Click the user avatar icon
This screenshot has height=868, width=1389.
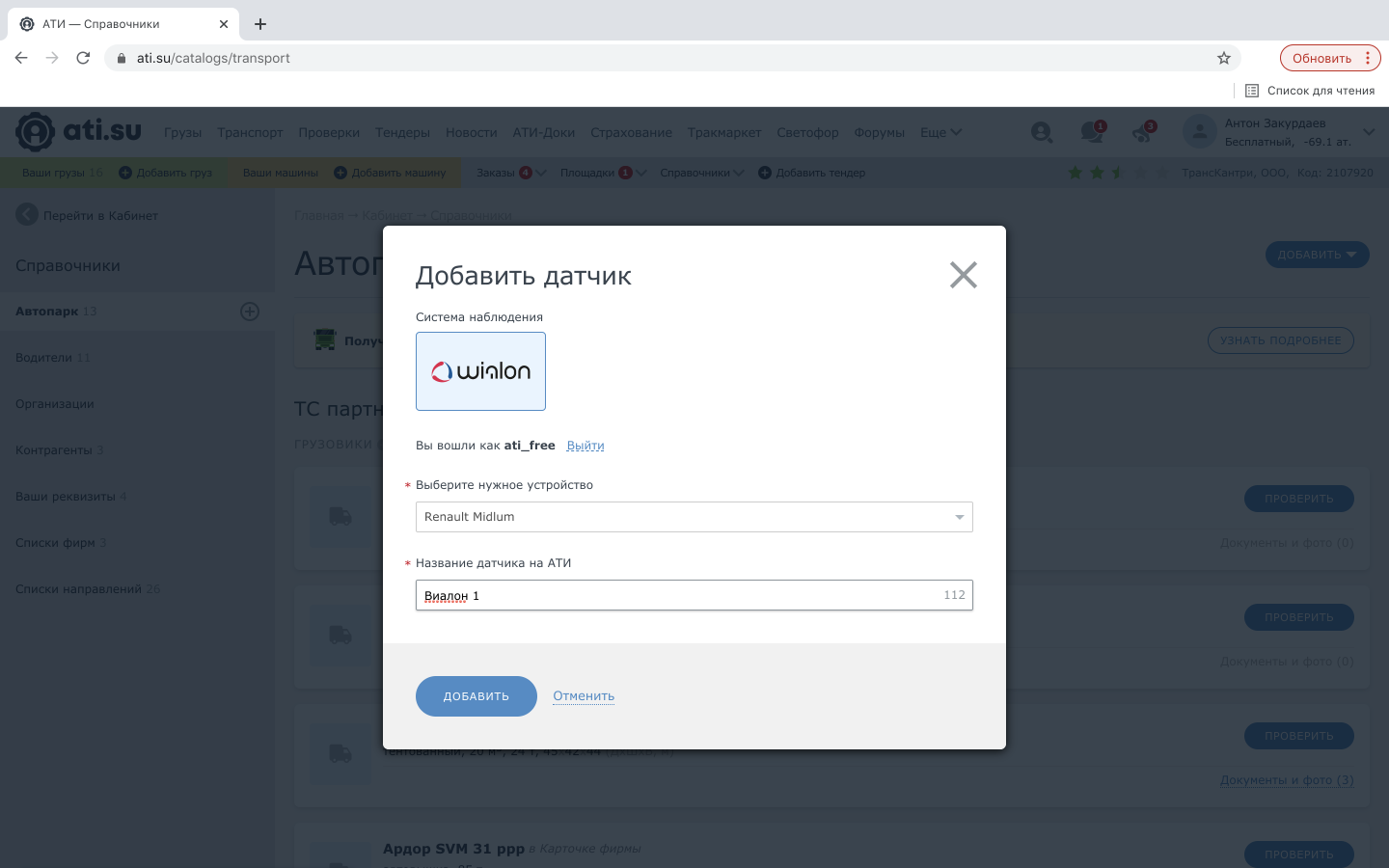1199,132
